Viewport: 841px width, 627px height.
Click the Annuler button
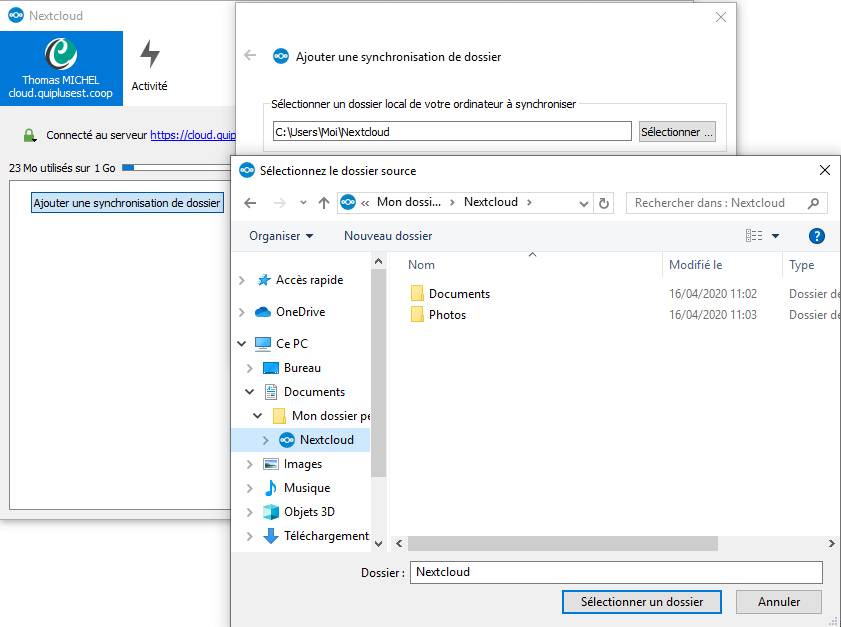[778, 602]
